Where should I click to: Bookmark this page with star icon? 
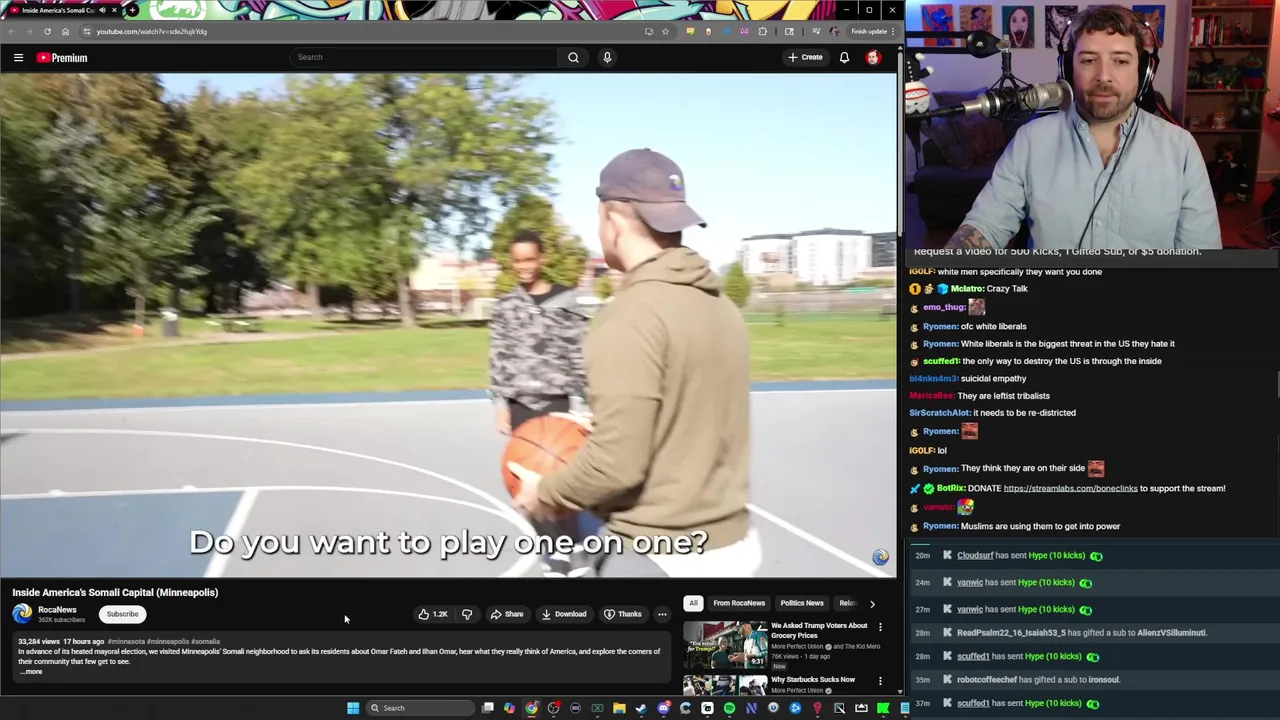pyautogui.click(x=665, y=31)
